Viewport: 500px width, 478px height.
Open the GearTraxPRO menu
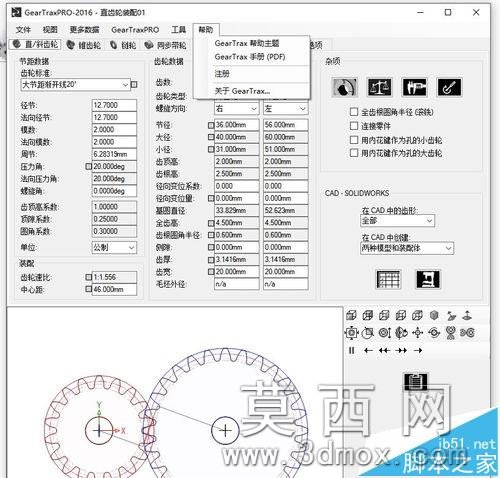pyautogui.click(x=135, y=30)
